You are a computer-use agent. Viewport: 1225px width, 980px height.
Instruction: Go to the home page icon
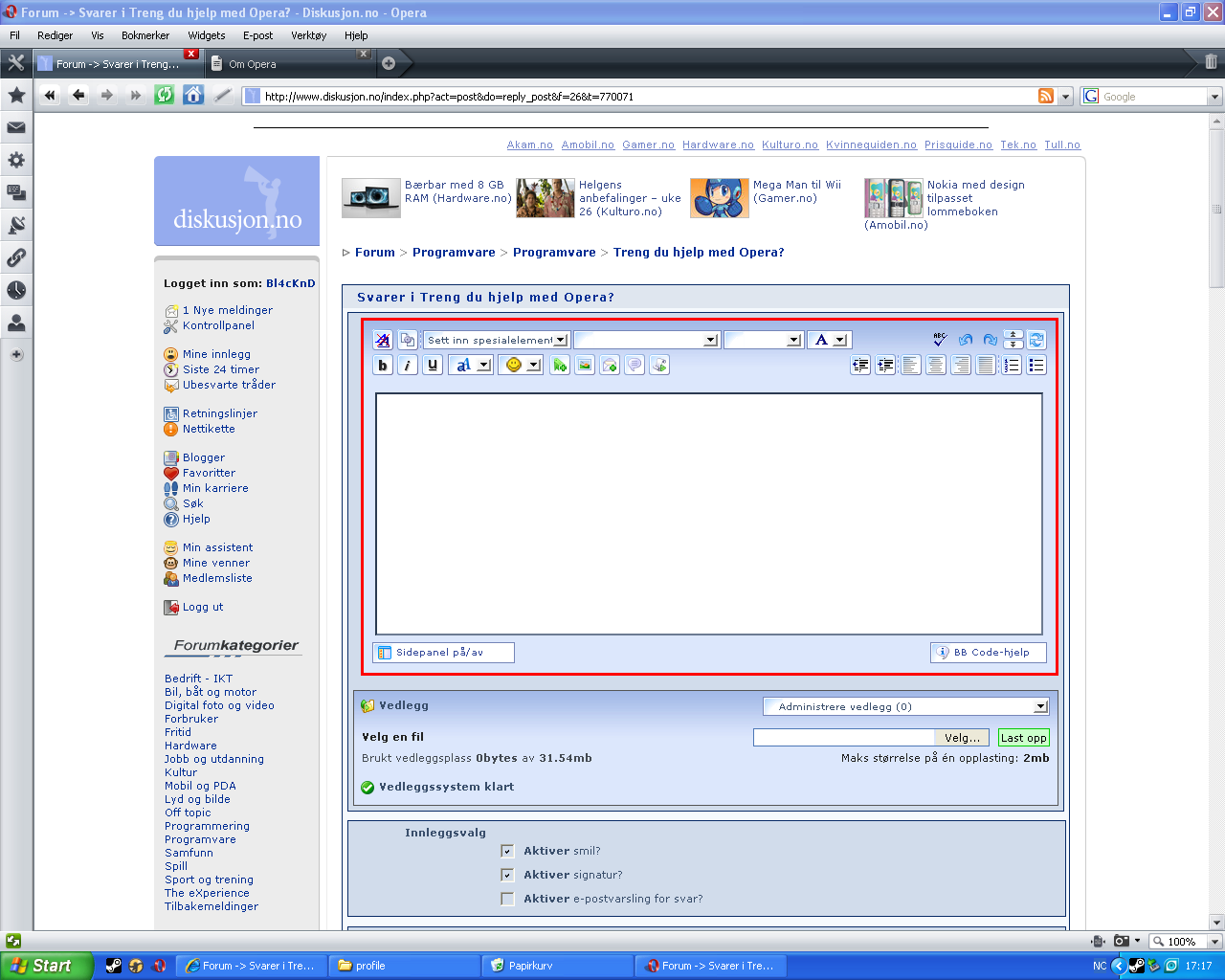[193, 95]
